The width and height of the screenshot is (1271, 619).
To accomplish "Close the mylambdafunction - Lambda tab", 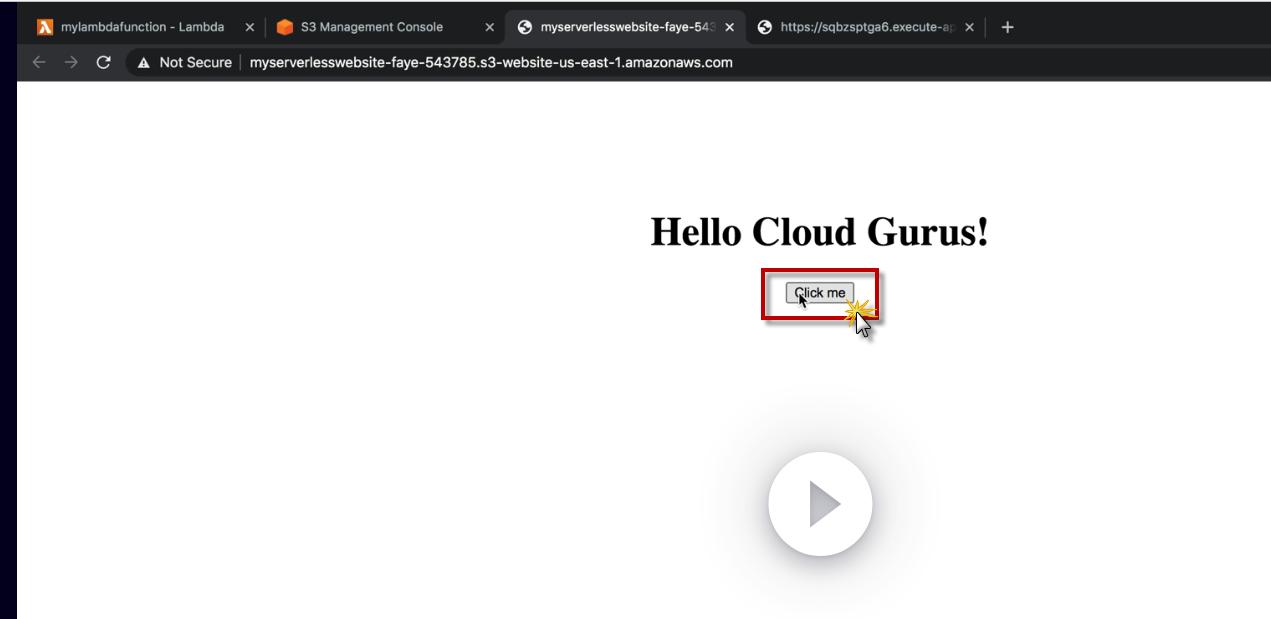I will click(249, 27).
